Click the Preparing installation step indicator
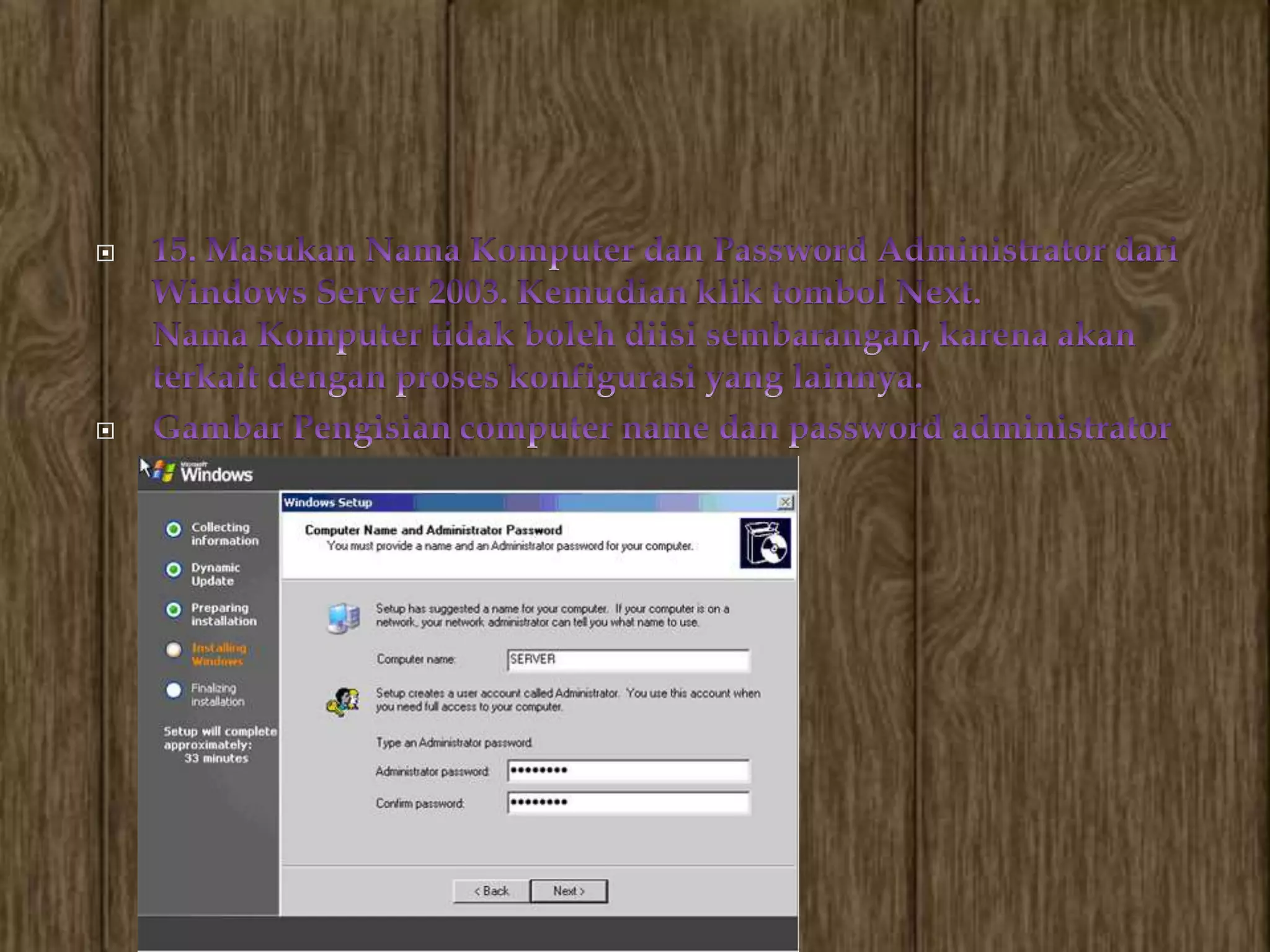 (174, 610)
